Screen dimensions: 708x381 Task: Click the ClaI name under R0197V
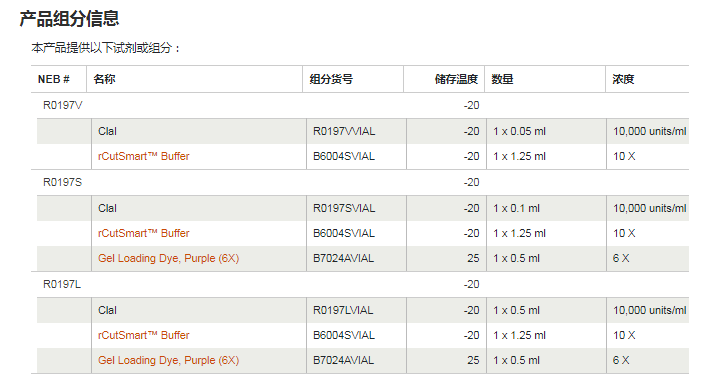tap(107, 131)
